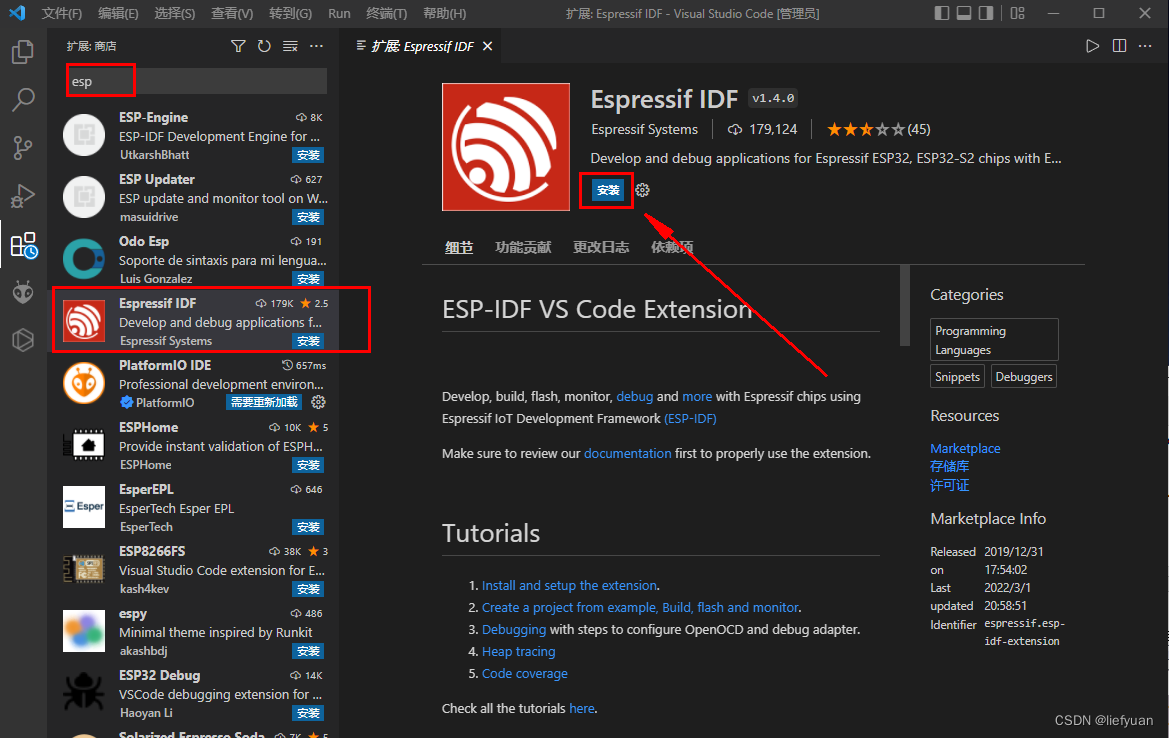The width and height of the screenshot is (1169, 738).
Task: Open the 许可证 license link
Action: 949,485
